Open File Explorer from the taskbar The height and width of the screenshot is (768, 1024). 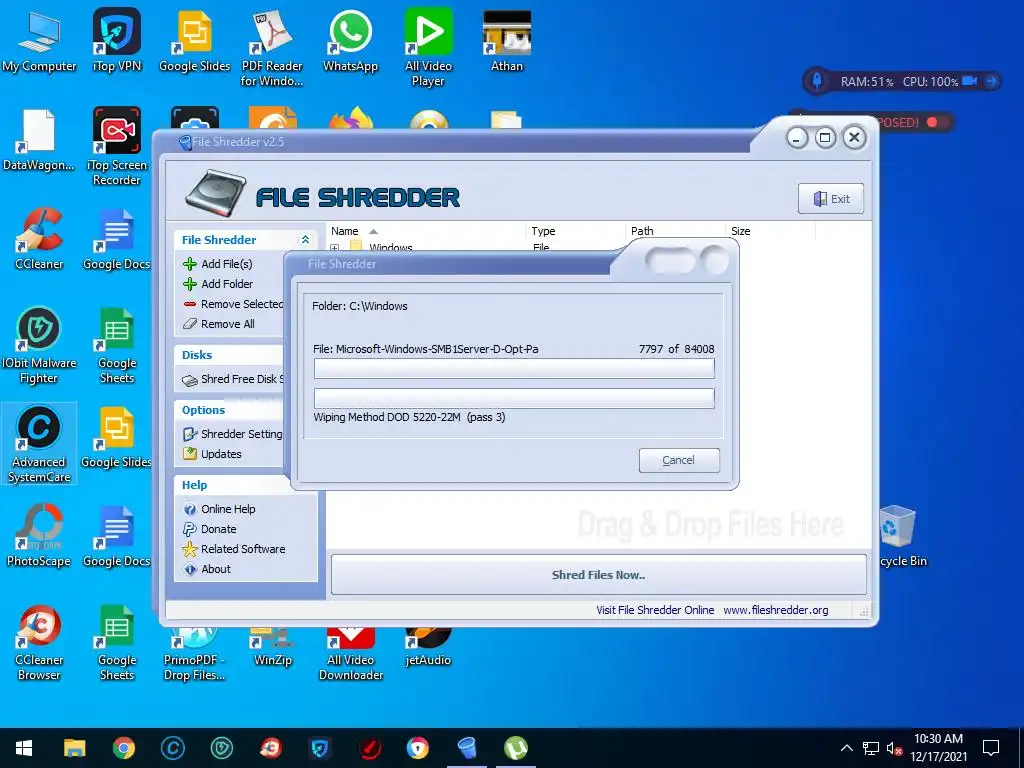(74, 748)
